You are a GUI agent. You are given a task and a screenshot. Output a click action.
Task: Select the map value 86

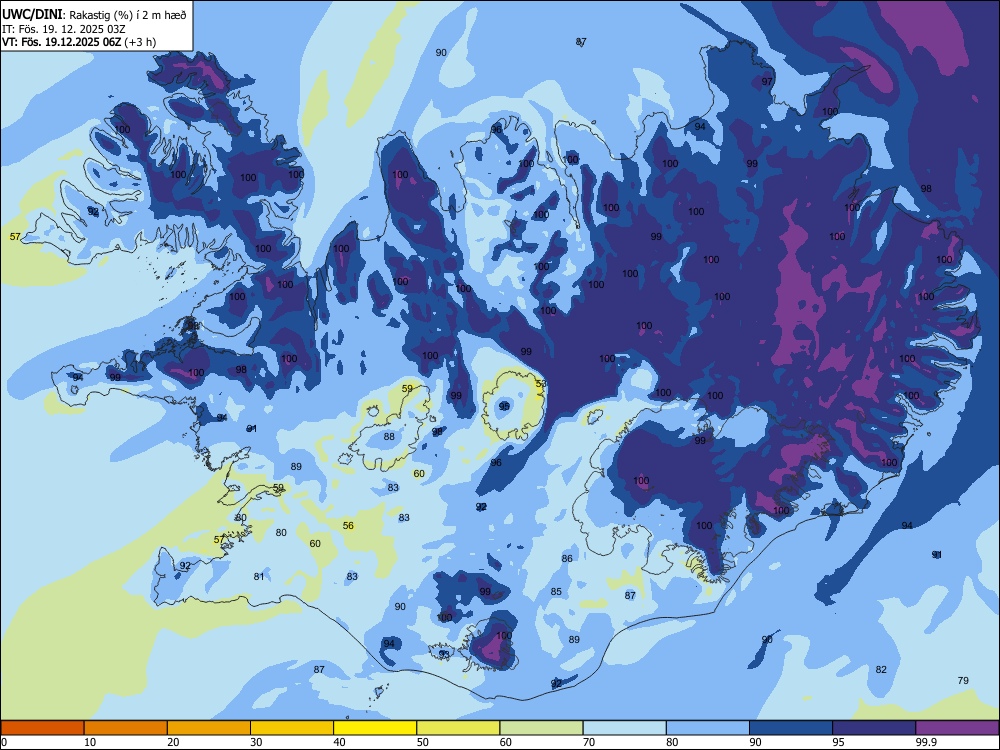[567, 559]
